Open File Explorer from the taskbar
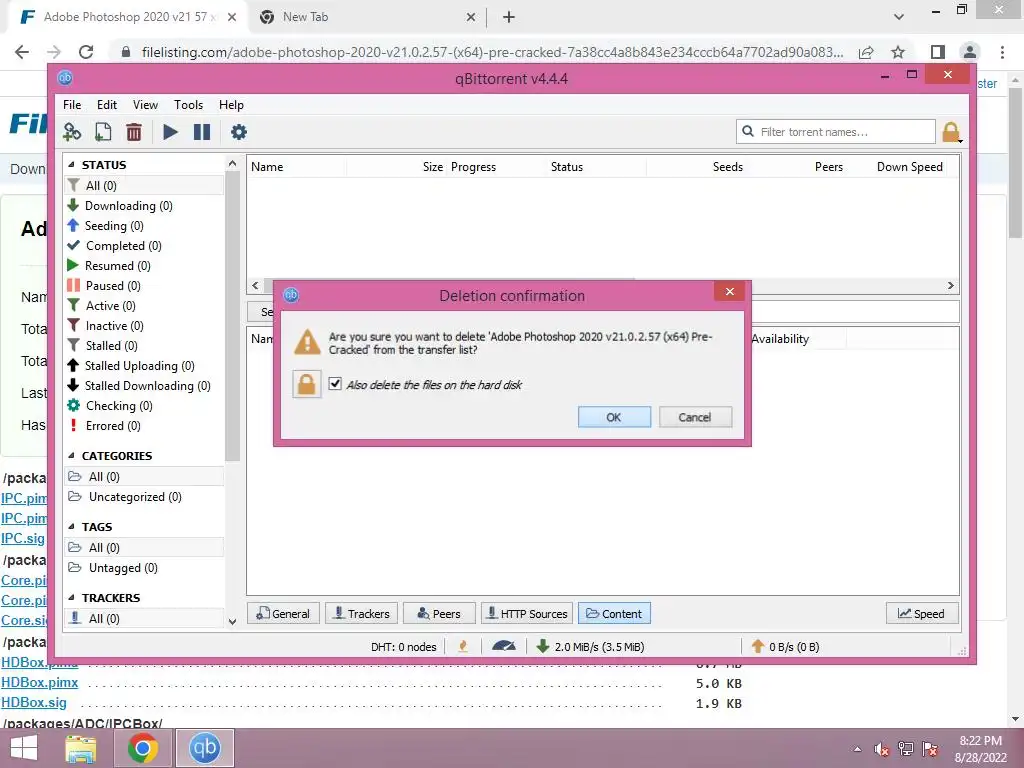Image resolution: width=1024 pixels, height=768 pixels. tap(81, 748)
